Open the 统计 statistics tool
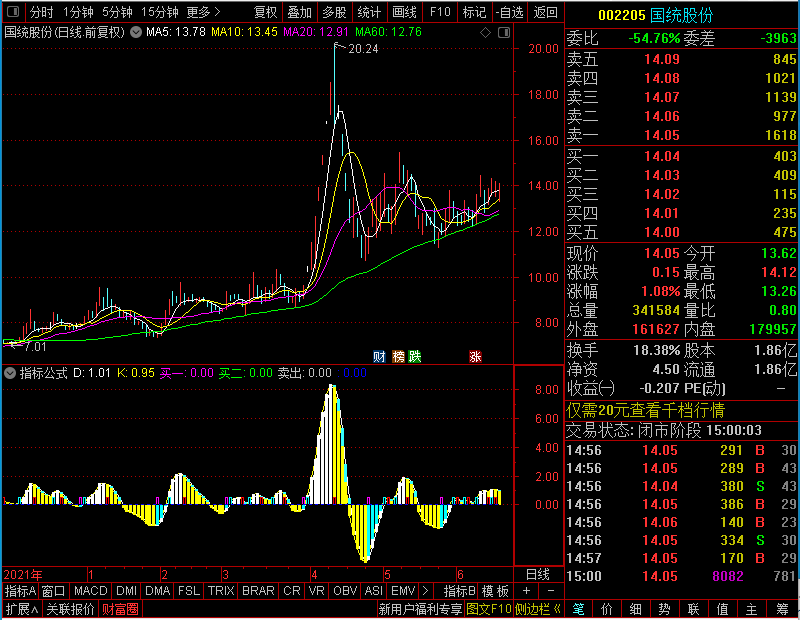The height and width of the screenshot is (620, 800). point(369,12)
